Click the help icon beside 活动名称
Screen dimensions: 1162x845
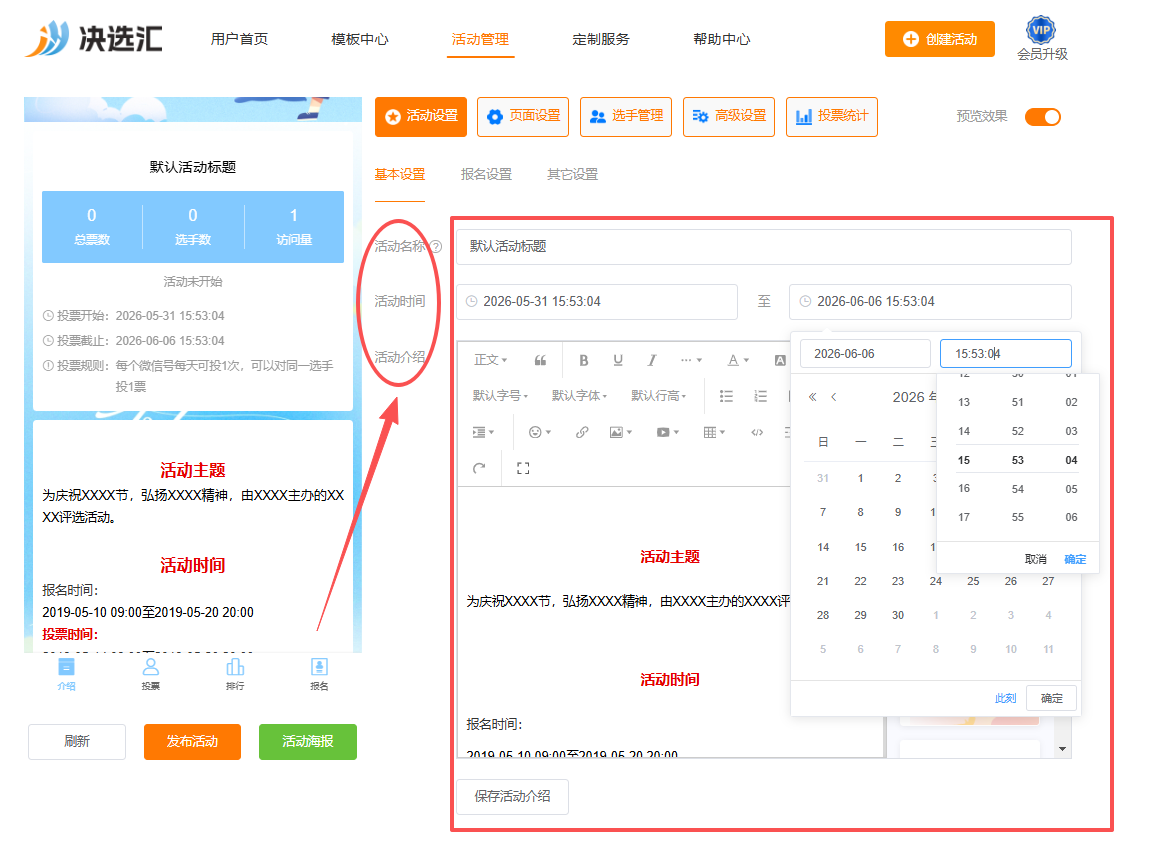click(x=436, y=247)
